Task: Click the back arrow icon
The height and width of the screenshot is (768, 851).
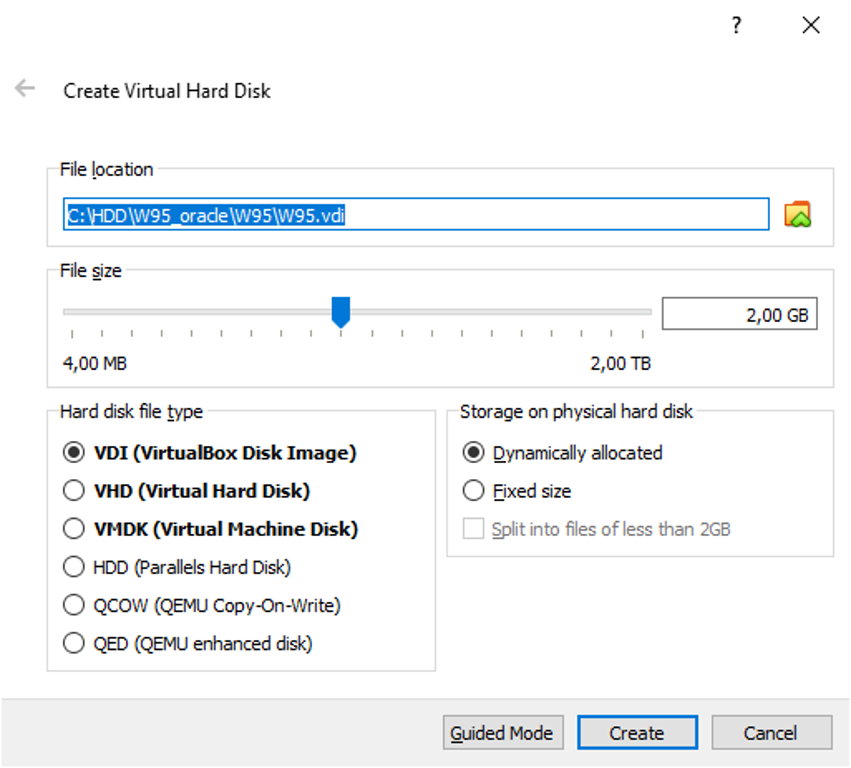Action: 25,89
